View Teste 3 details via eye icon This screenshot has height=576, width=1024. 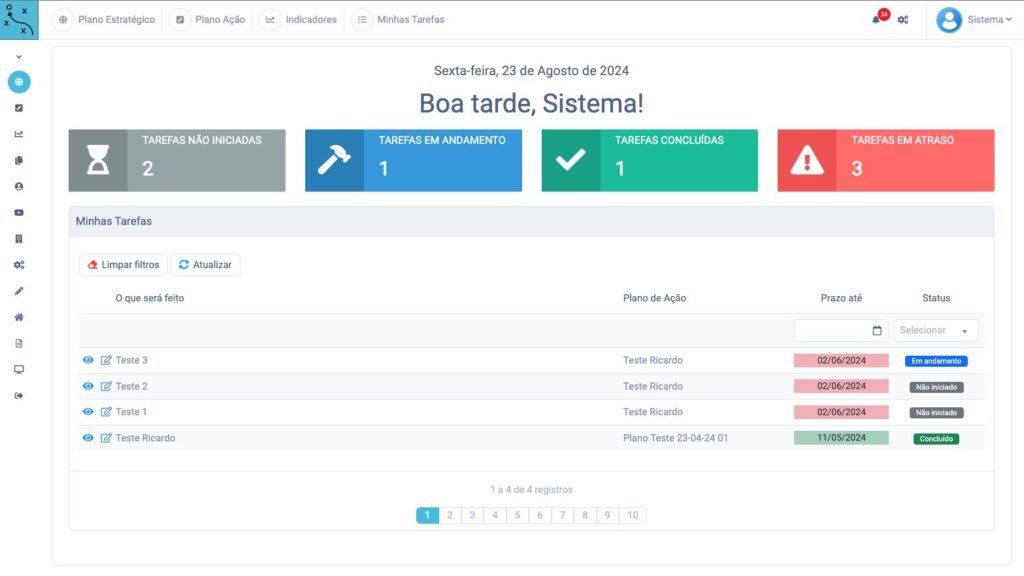point(88,360)
